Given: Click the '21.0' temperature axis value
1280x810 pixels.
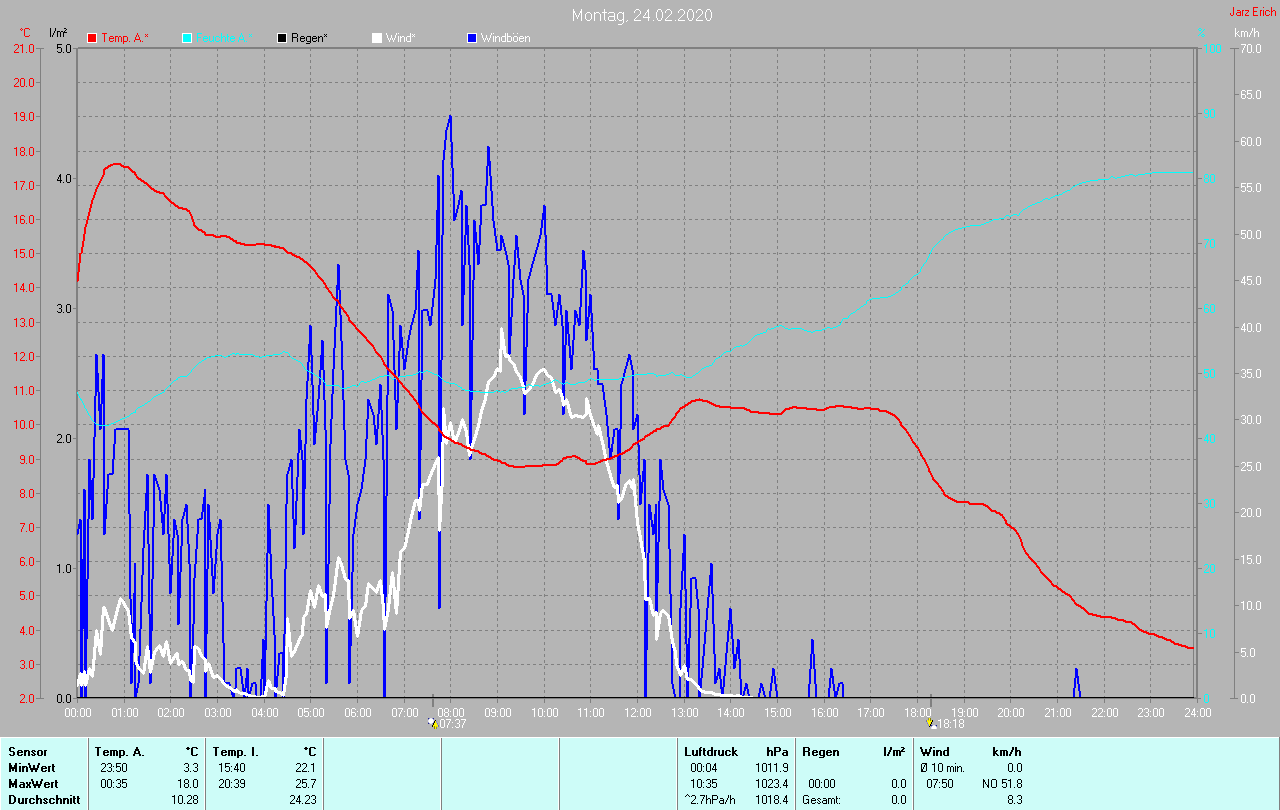Looking at the screenshot, I should click(23, 49).
